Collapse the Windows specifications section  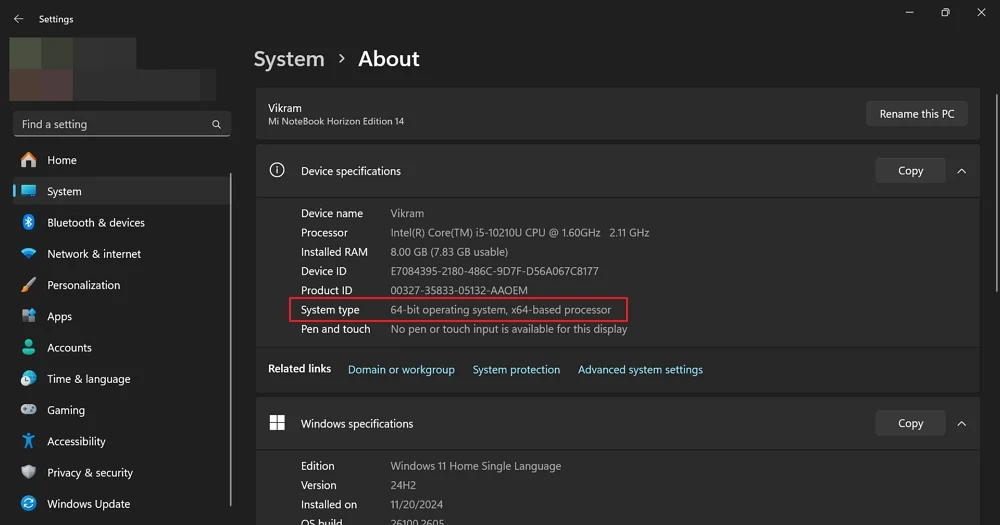click(x=961, y=424)
